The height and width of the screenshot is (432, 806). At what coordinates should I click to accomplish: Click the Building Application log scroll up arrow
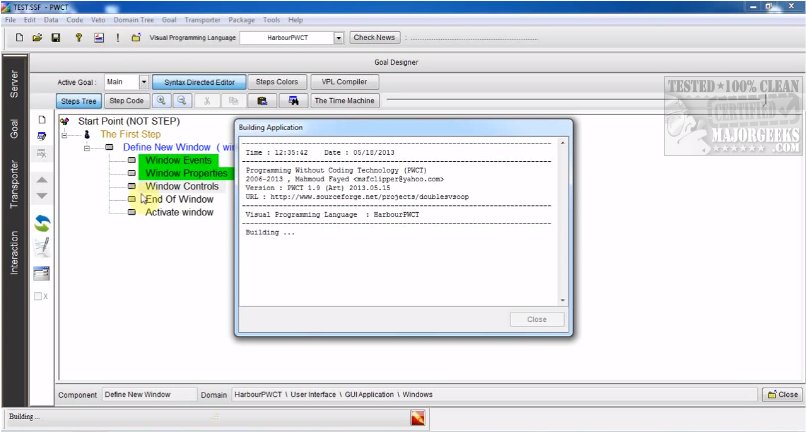tap(562, 142)
